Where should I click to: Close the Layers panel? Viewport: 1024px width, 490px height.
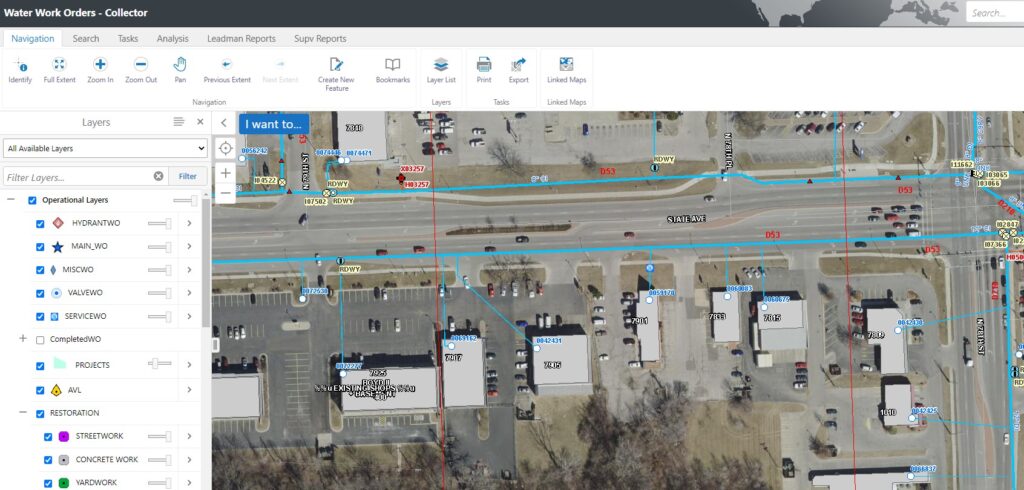point(200,122)
